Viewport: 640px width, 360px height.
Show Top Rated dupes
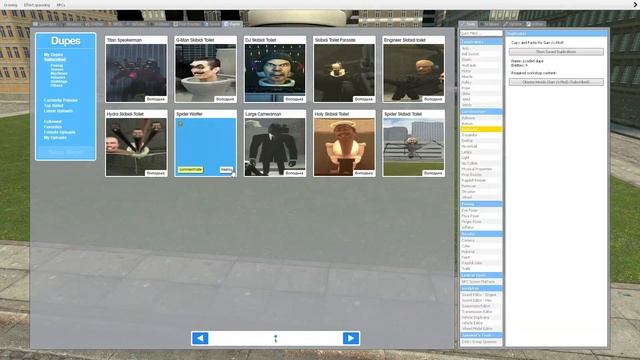pyautogui.click(x=53, y=106)
